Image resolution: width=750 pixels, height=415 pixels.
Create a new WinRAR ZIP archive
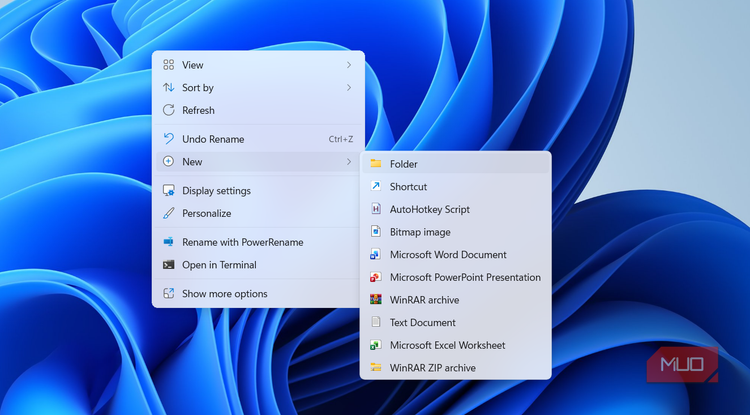(x=455, y=367)
